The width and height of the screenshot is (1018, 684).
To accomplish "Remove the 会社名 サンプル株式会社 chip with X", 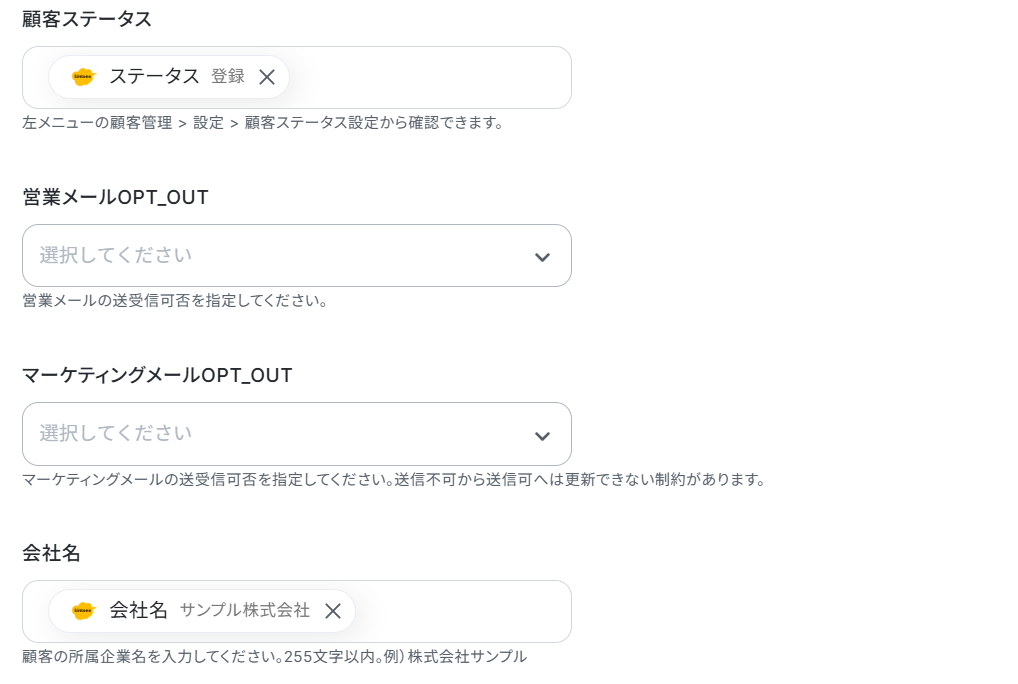I will (333, 611).
